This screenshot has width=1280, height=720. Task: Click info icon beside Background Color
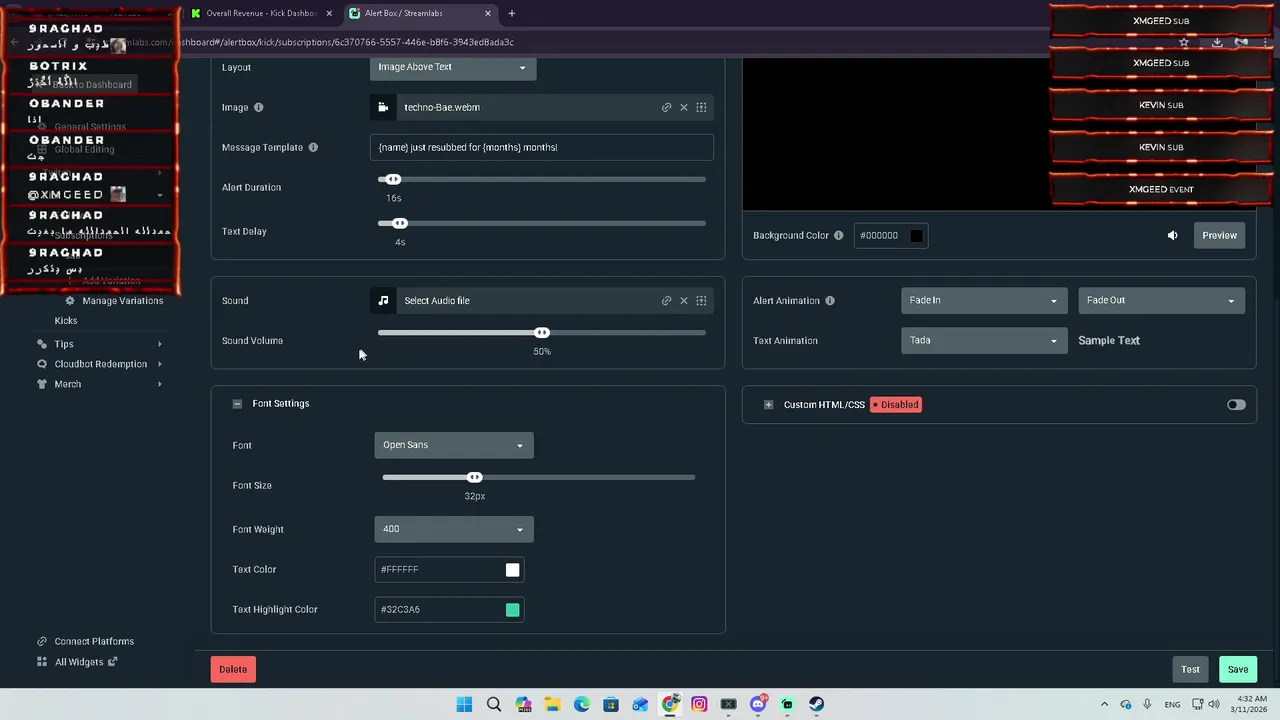(838, 235)
